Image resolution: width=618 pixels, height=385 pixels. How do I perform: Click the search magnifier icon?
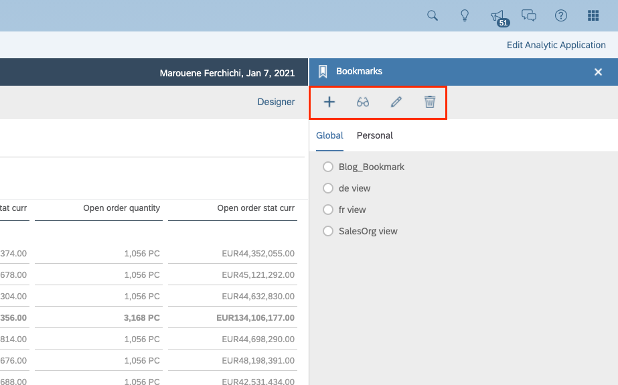(432, 16)
